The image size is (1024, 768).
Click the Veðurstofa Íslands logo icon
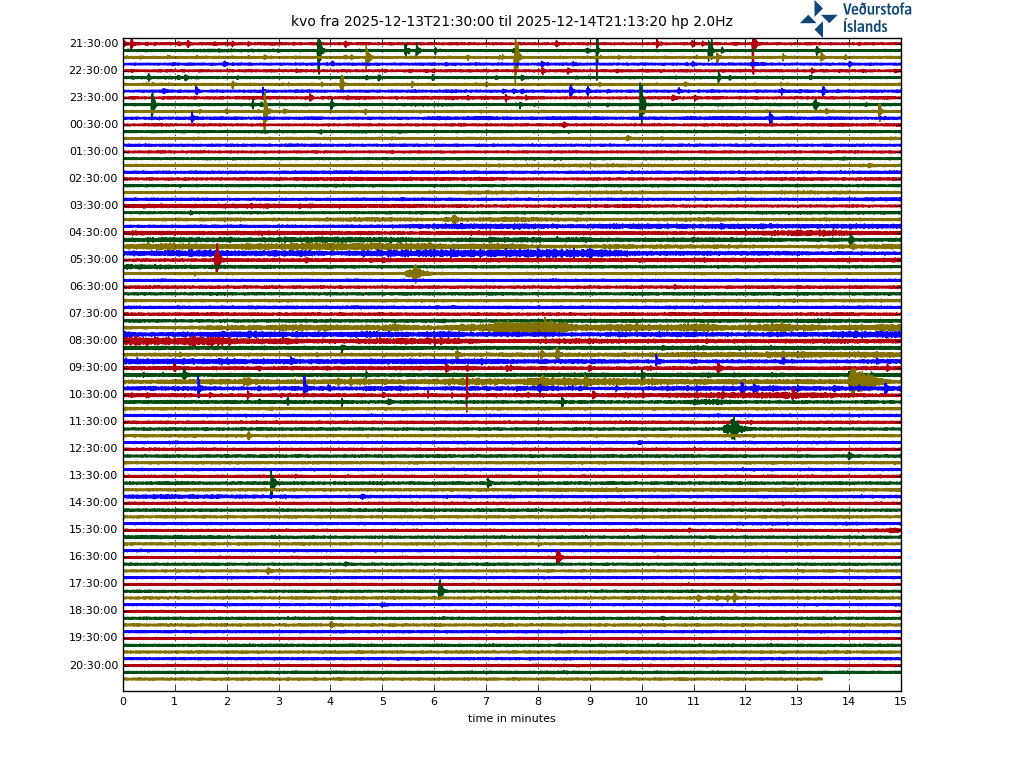pyautogui.click(x=818, y=18)
